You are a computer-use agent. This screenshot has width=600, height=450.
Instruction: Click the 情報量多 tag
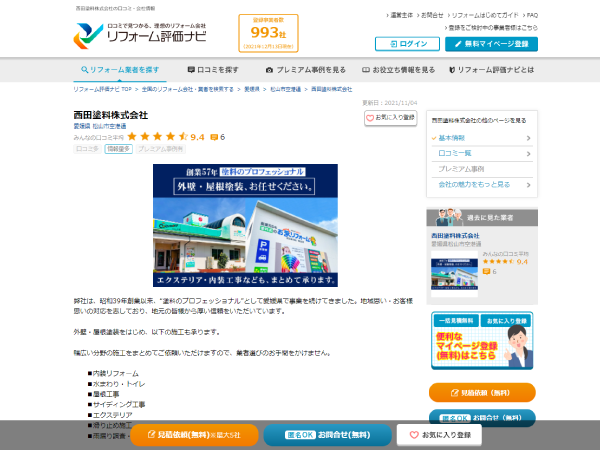119,149
